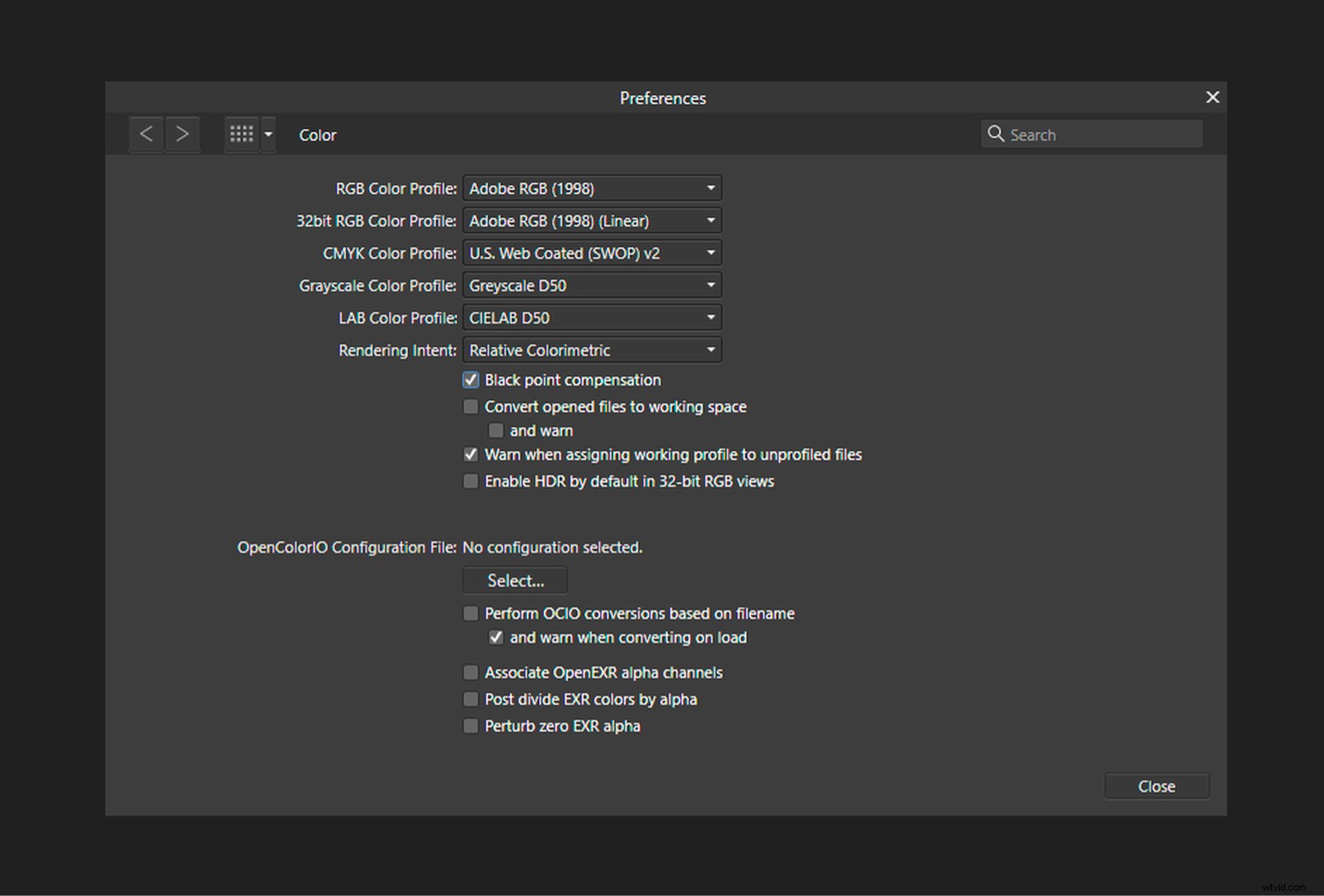Viewport: 1324px width, 896px height.
Task: Open the preferences sections grid icon
Action: pos(241,133)
